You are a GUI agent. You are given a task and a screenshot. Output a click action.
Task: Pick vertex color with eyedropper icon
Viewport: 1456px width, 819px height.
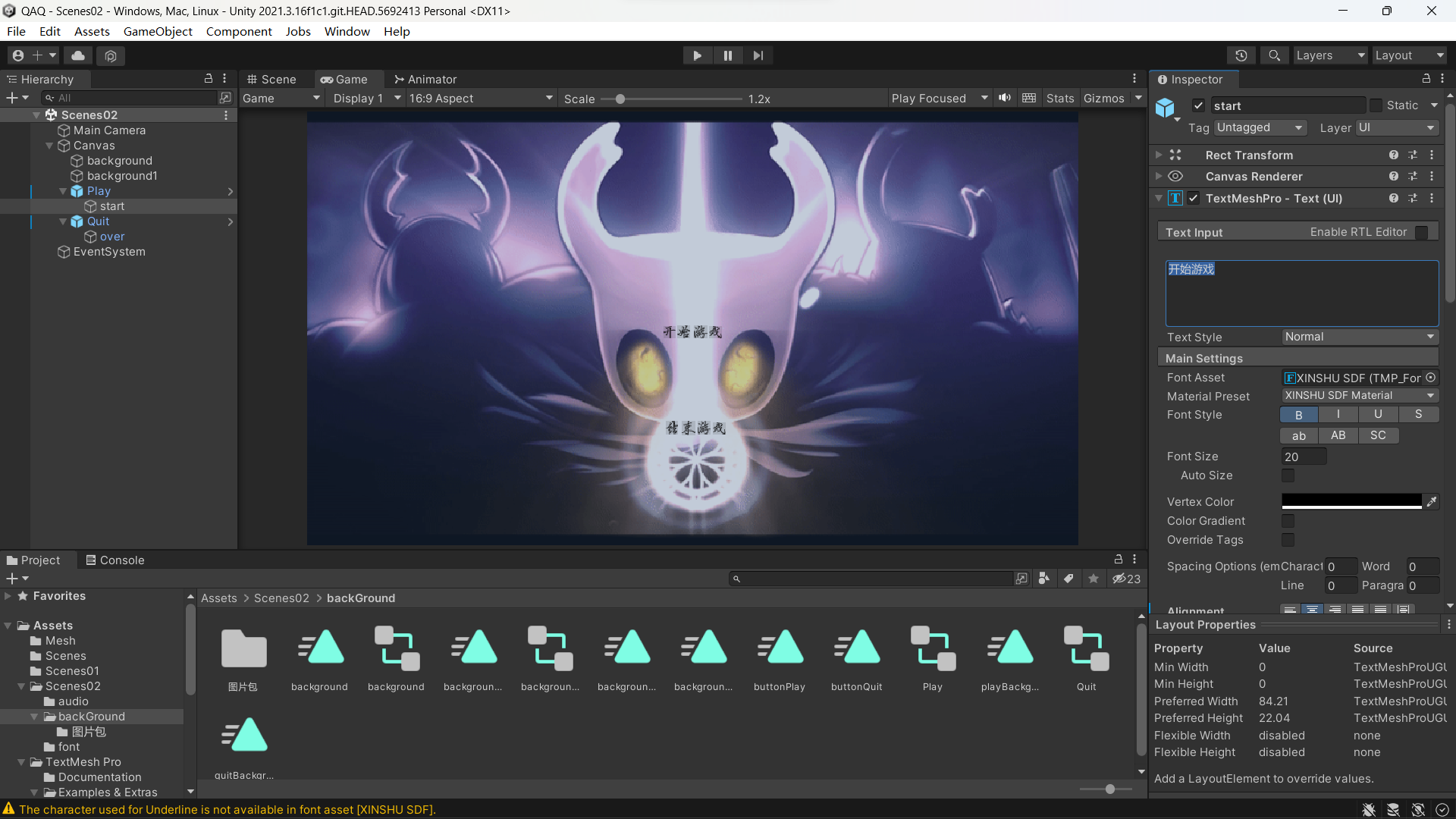click(1432, 502)
